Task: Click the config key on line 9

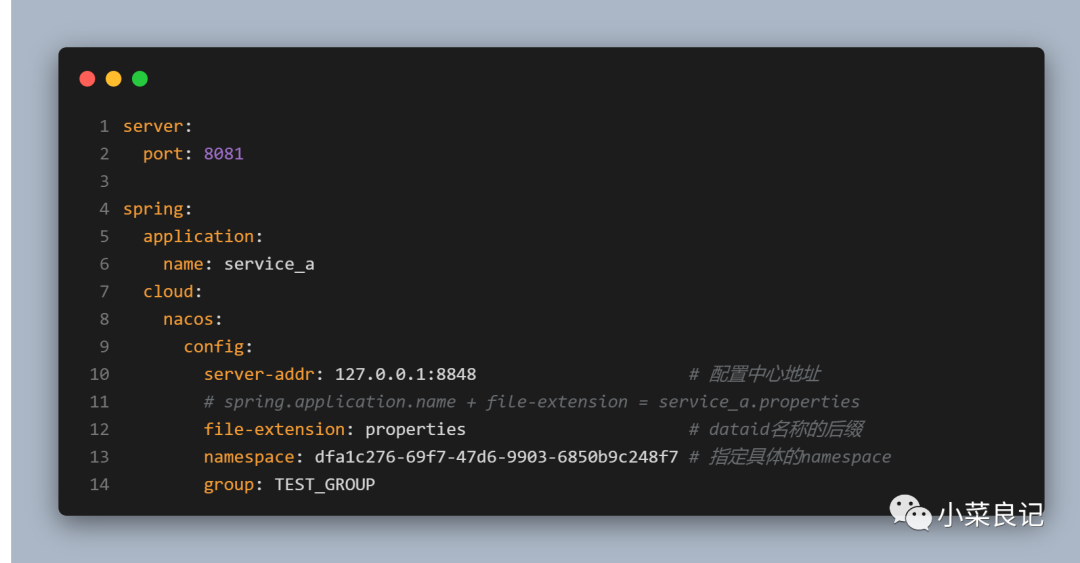Action: (213, 346)
